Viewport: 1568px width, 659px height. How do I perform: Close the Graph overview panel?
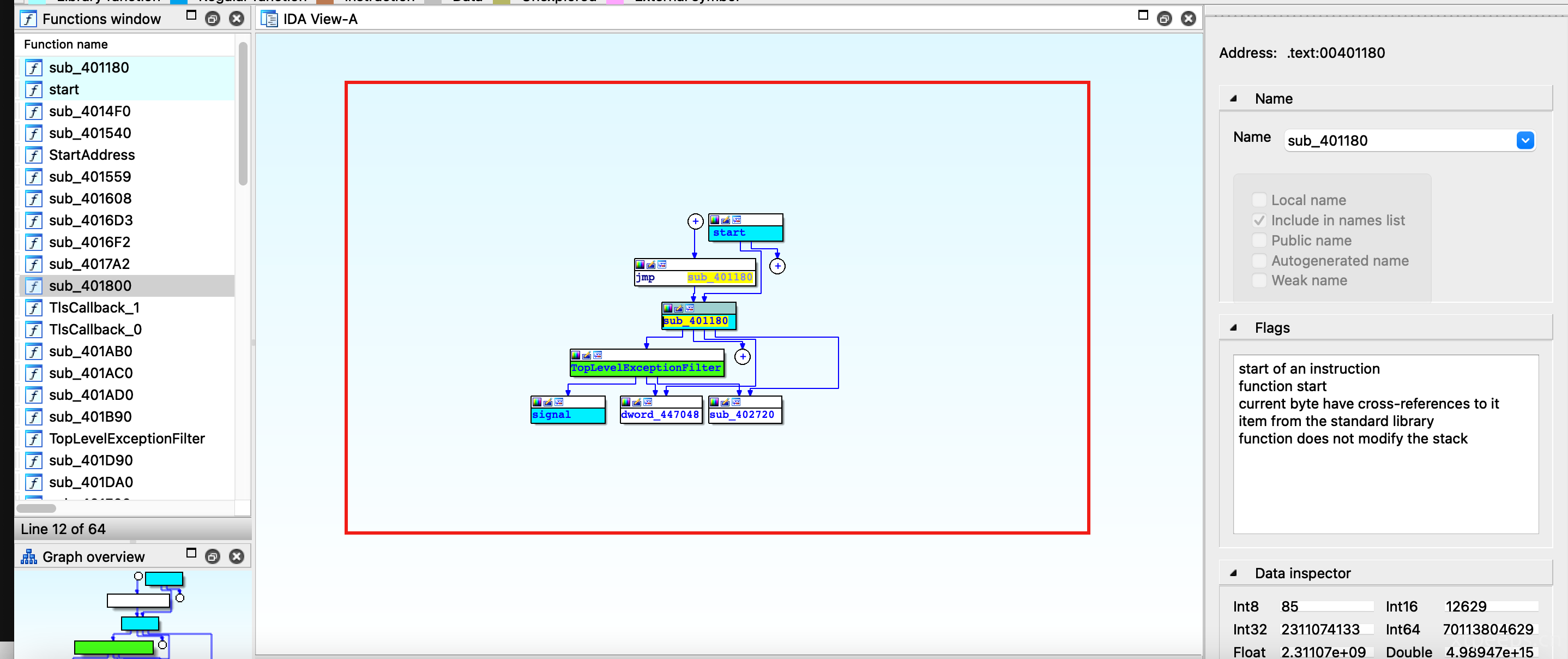click(237, 556)
